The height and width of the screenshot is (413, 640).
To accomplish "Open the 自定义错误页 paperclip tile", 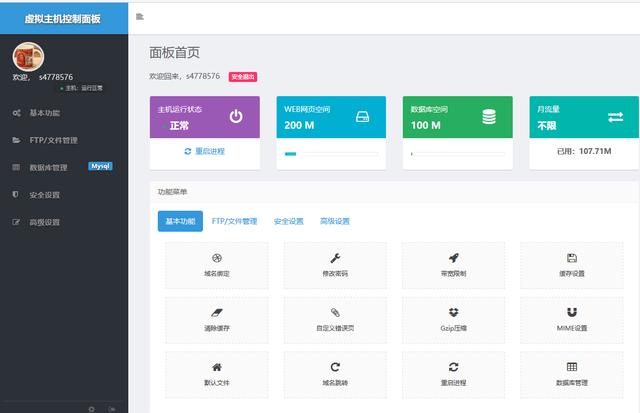I will 335,320.
